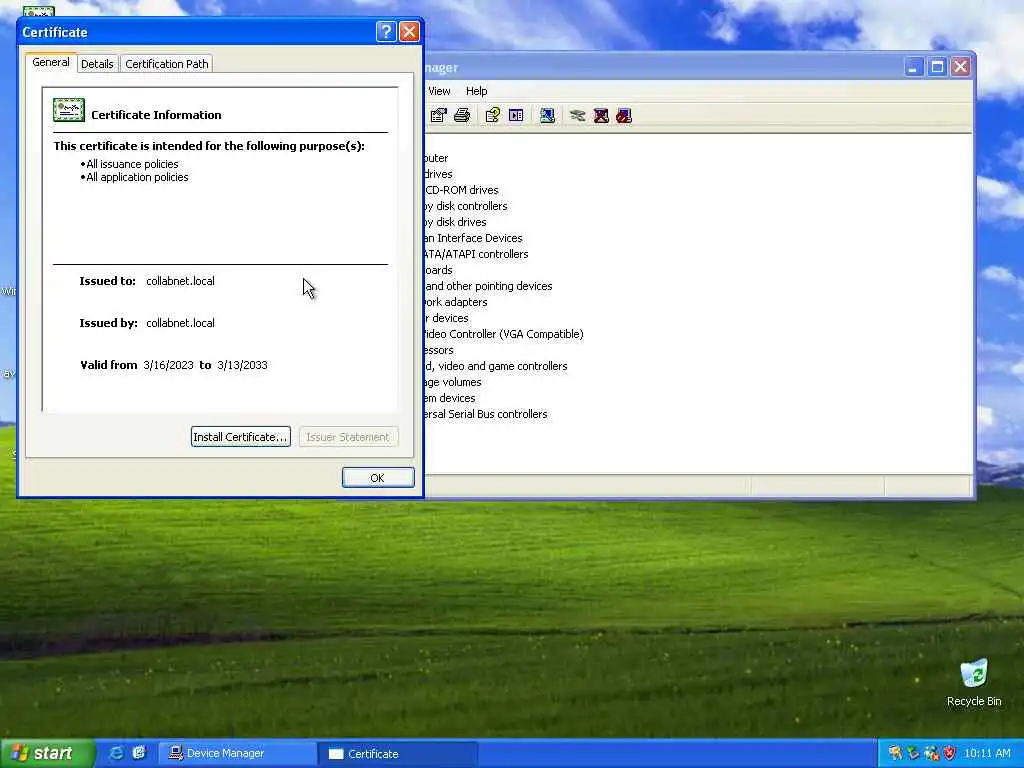Click the 'All issuance policies' text

click(x=132, y=164)
